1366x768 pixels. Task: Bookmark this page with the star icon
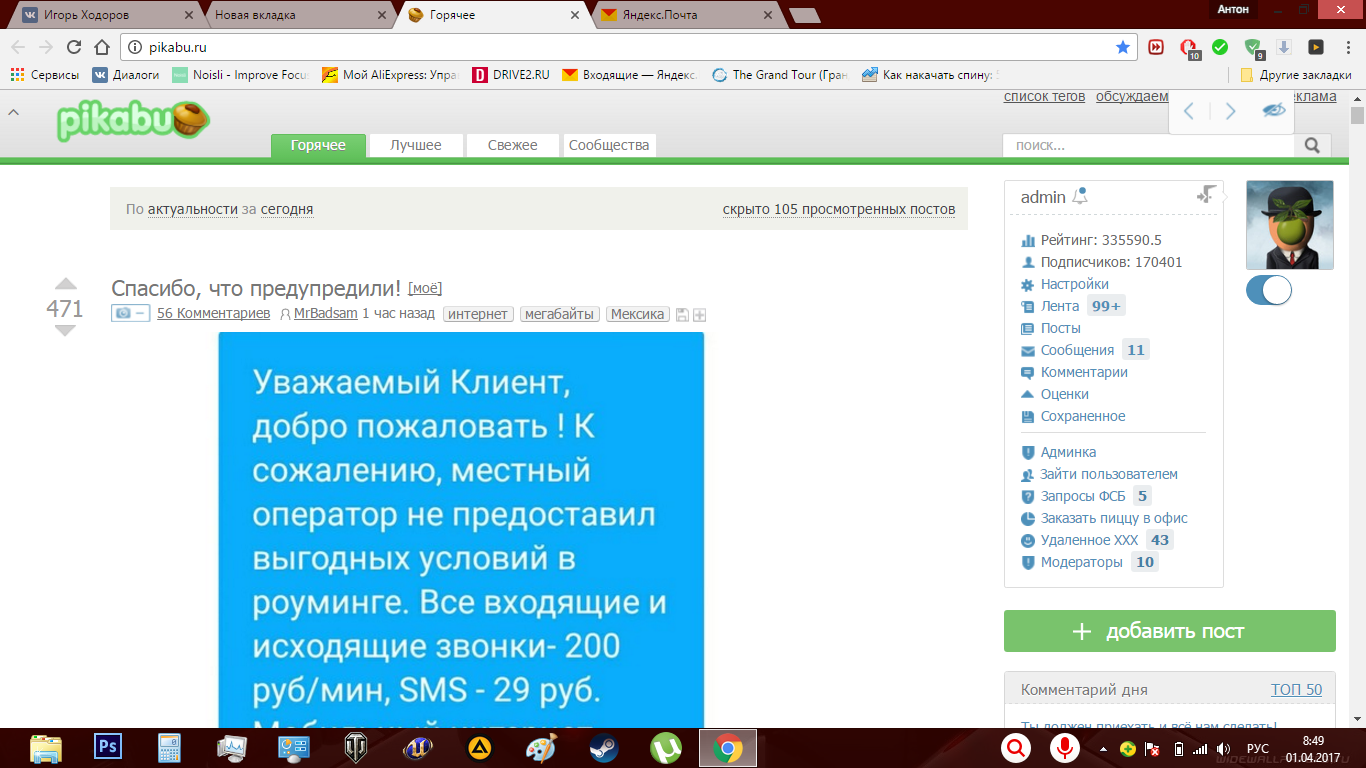tap(1123, 47)
